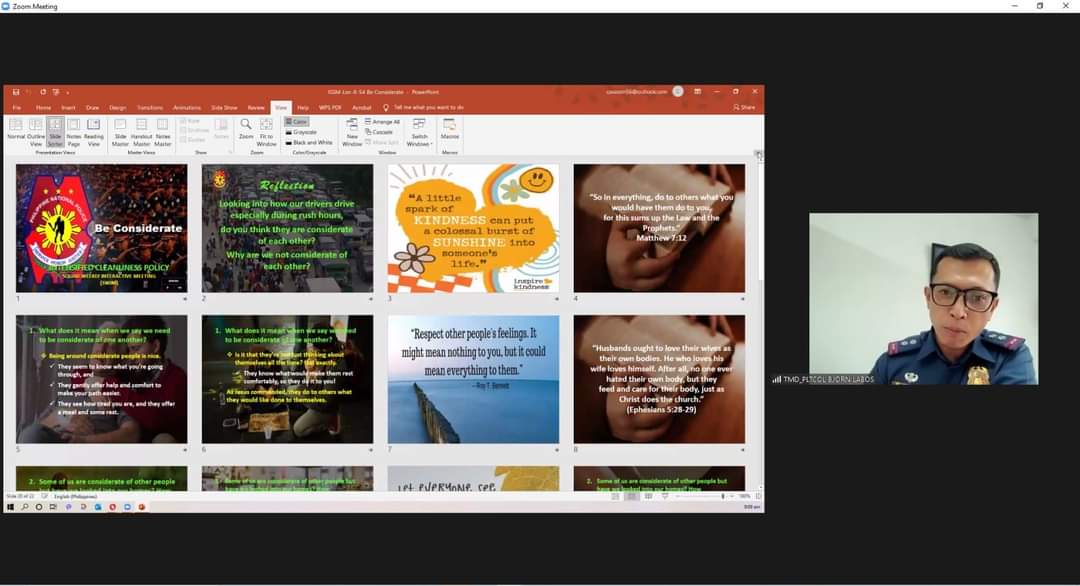The image size is (1080, 586).
Task: Click Move Split in Window group
Action: [382, 143]
